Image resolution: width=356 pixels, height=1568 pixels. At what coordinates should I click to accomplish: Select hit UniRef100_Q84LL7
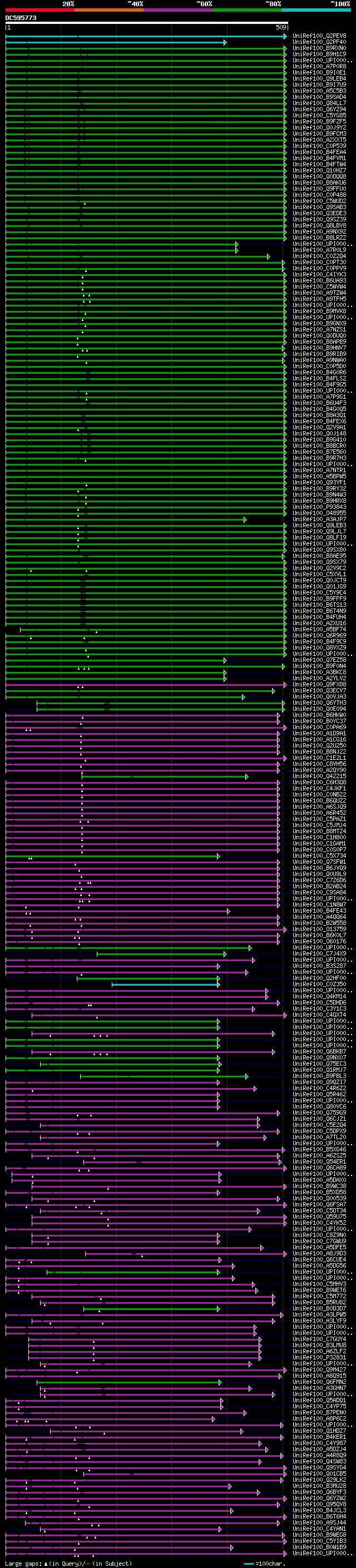[319, 103]
